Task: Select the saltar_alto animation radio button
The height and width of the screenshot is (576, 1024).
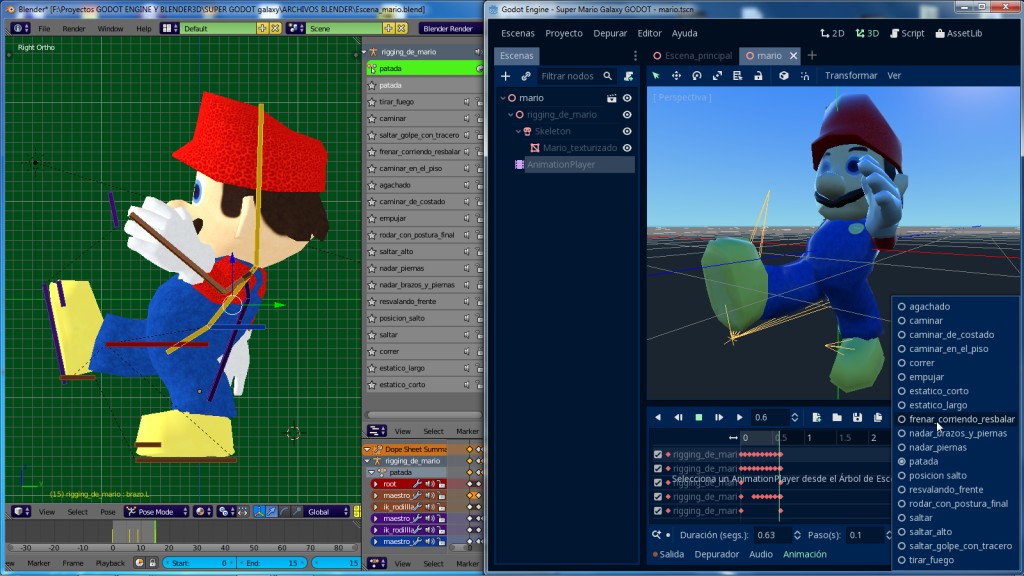Action: tap(902, 532)
